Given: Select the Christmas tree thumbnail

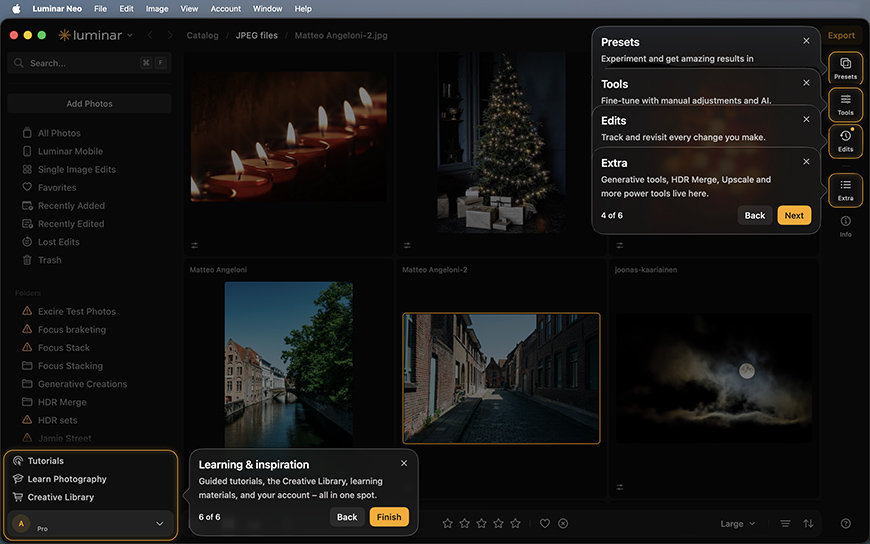Looking at the screenshot, I should tap(501, 143).
